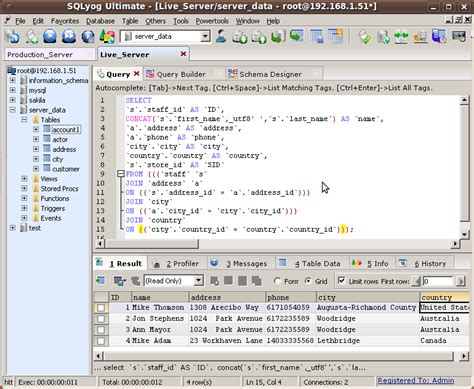474x389 pixels.
Task: Click the query editor vertical scrollbar
Action: [464, 167]
